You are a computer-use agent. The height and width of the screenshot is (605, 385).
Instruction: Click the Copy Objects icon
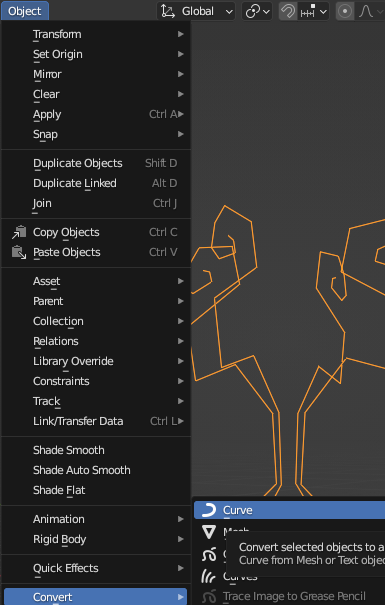coord(19,232)
